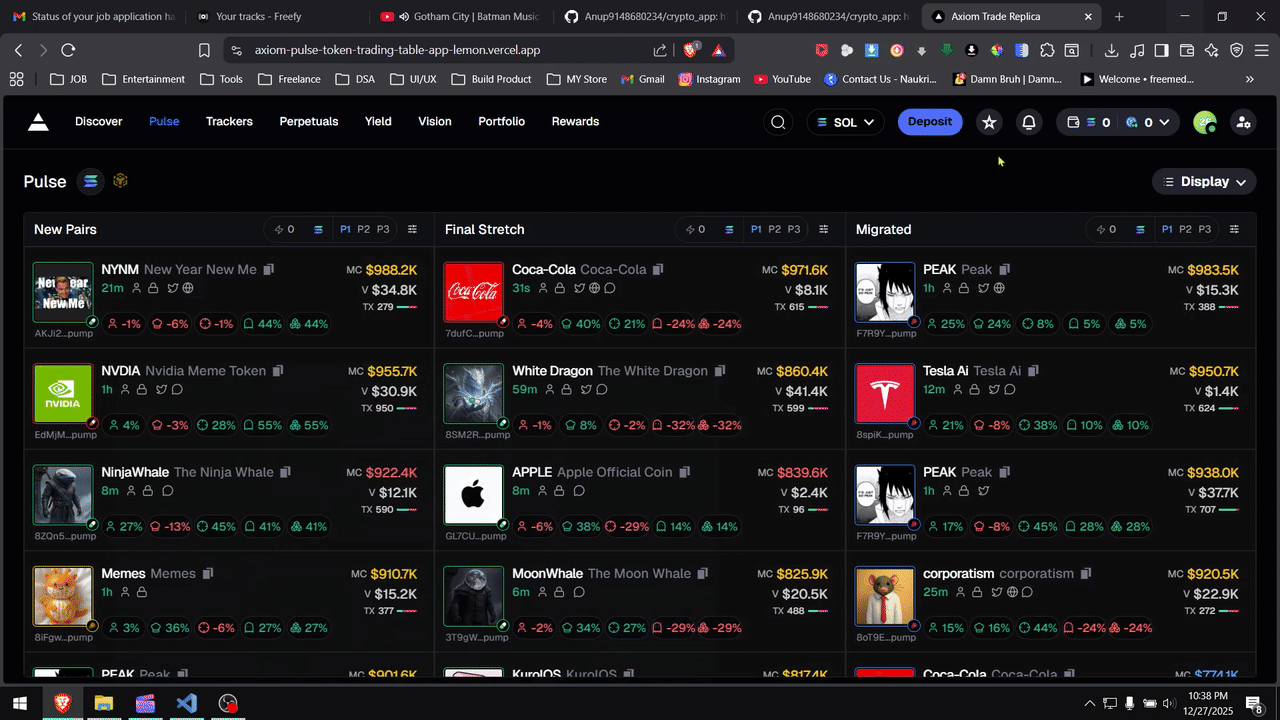Screen dimensions: 1280x720
Task: Click the search magnifier icon
Action: 778,121
